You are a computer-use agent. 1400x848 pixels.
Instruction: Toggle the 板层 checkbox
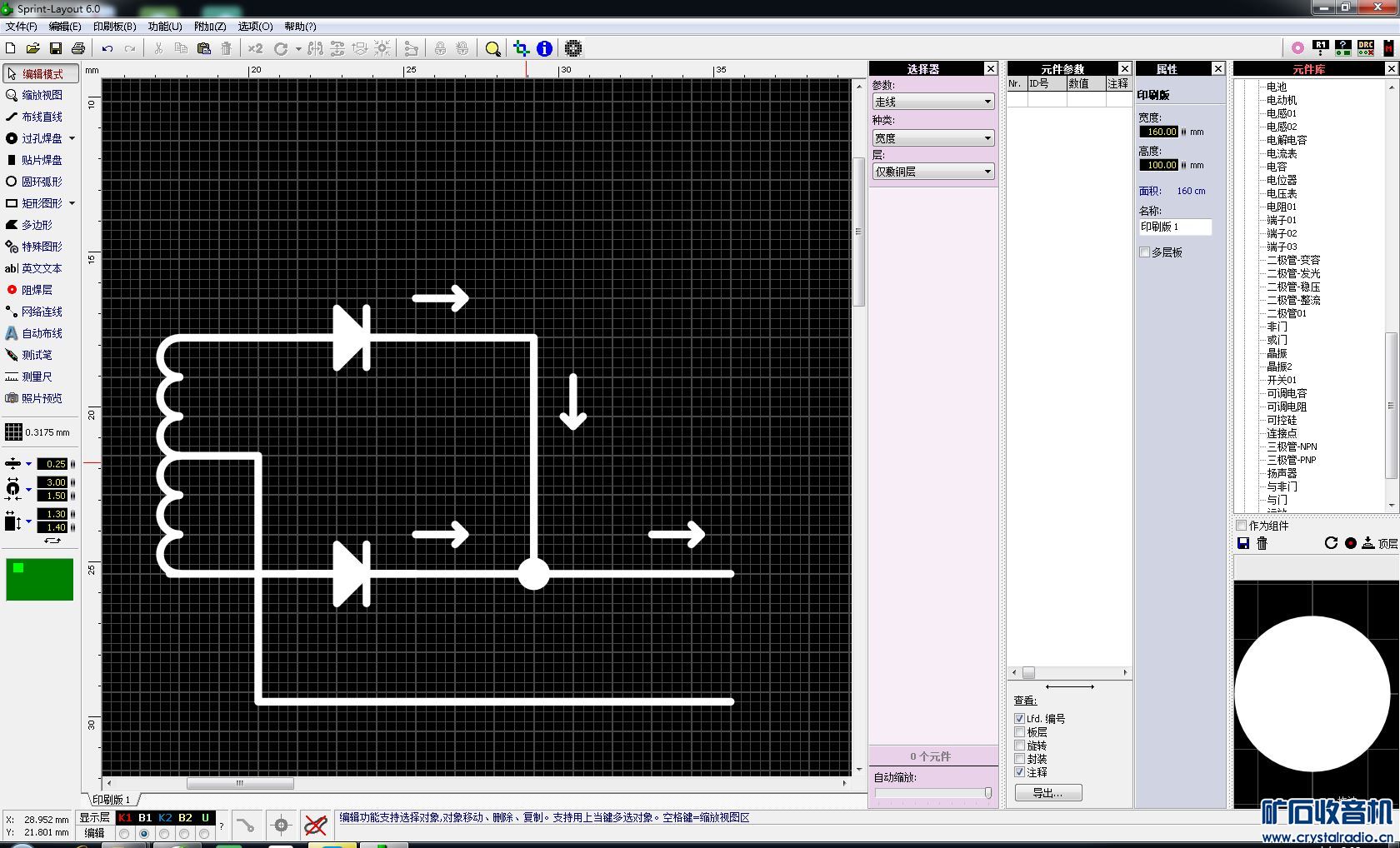click(x=1019, y=732)
